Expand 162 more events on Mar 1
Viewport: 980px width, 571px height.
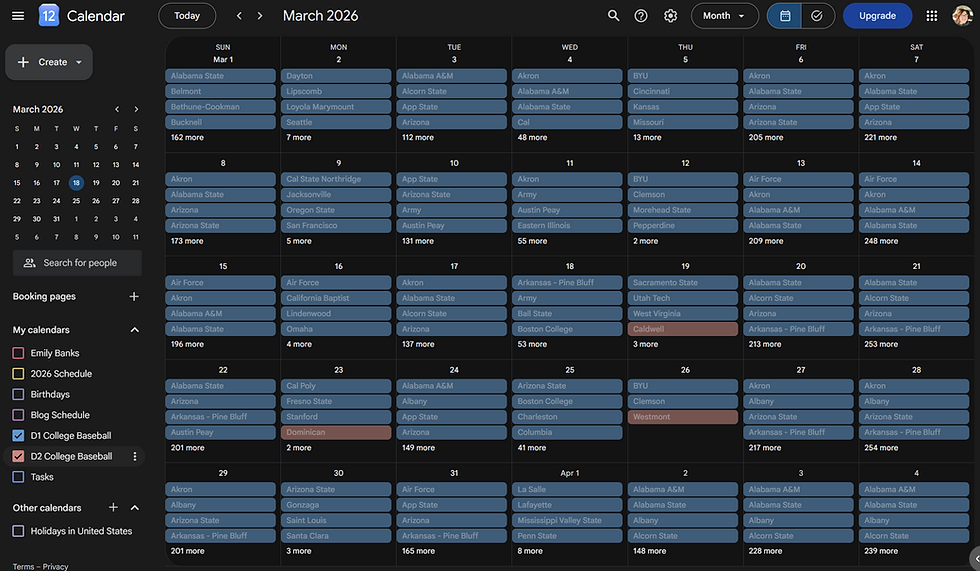pos(187,137)
